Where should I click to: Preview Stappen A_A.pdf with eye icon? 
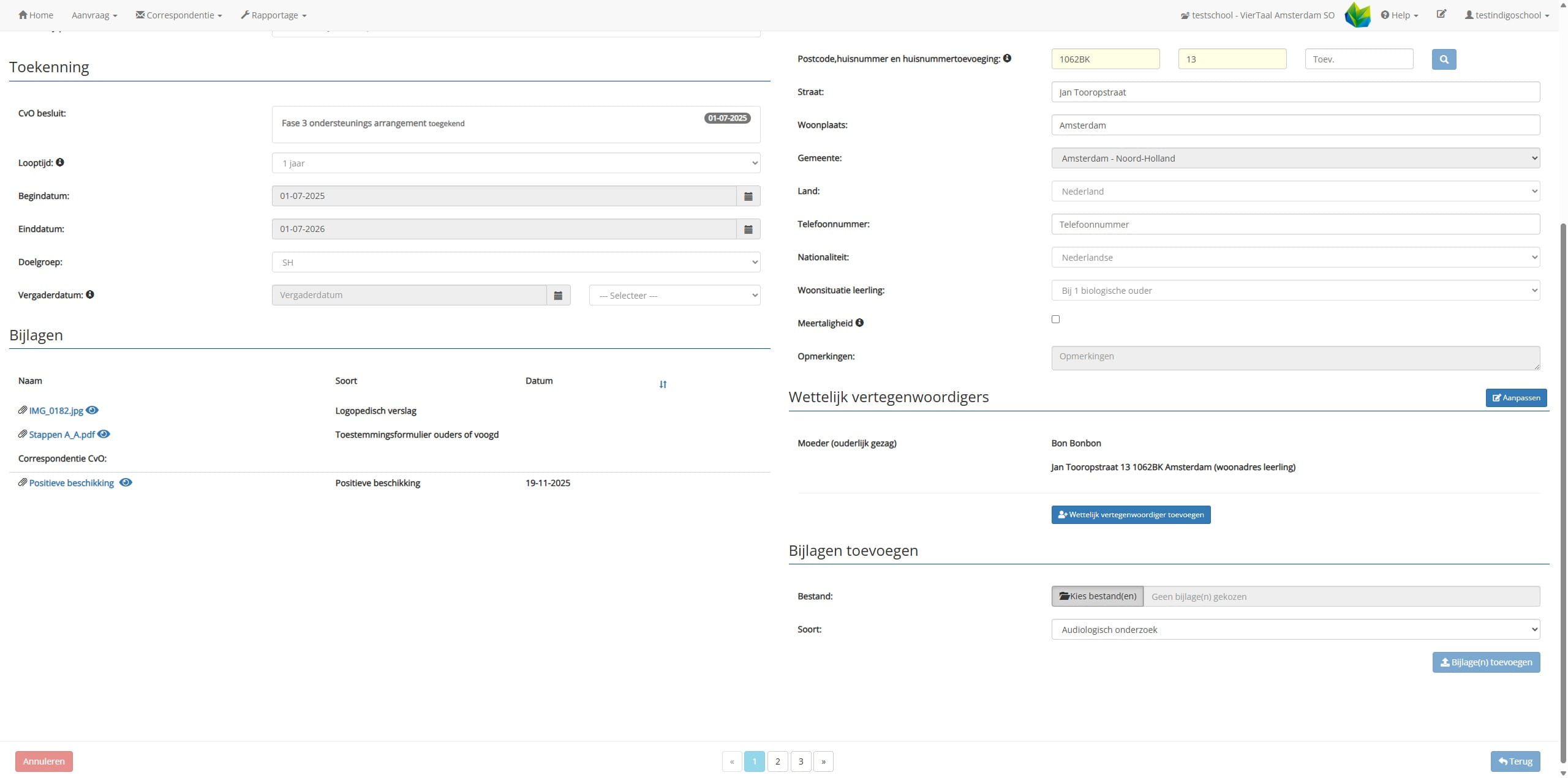click(x=104, y=434)
